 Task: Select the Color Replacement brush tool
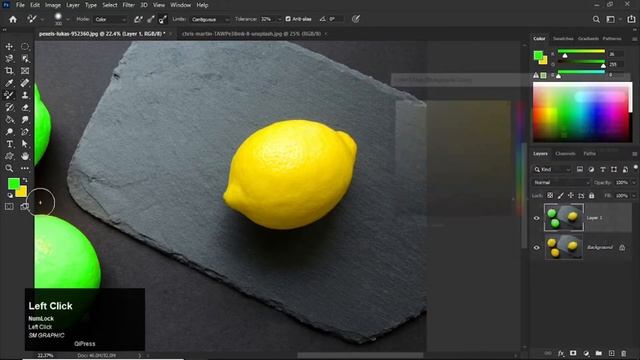9,95
